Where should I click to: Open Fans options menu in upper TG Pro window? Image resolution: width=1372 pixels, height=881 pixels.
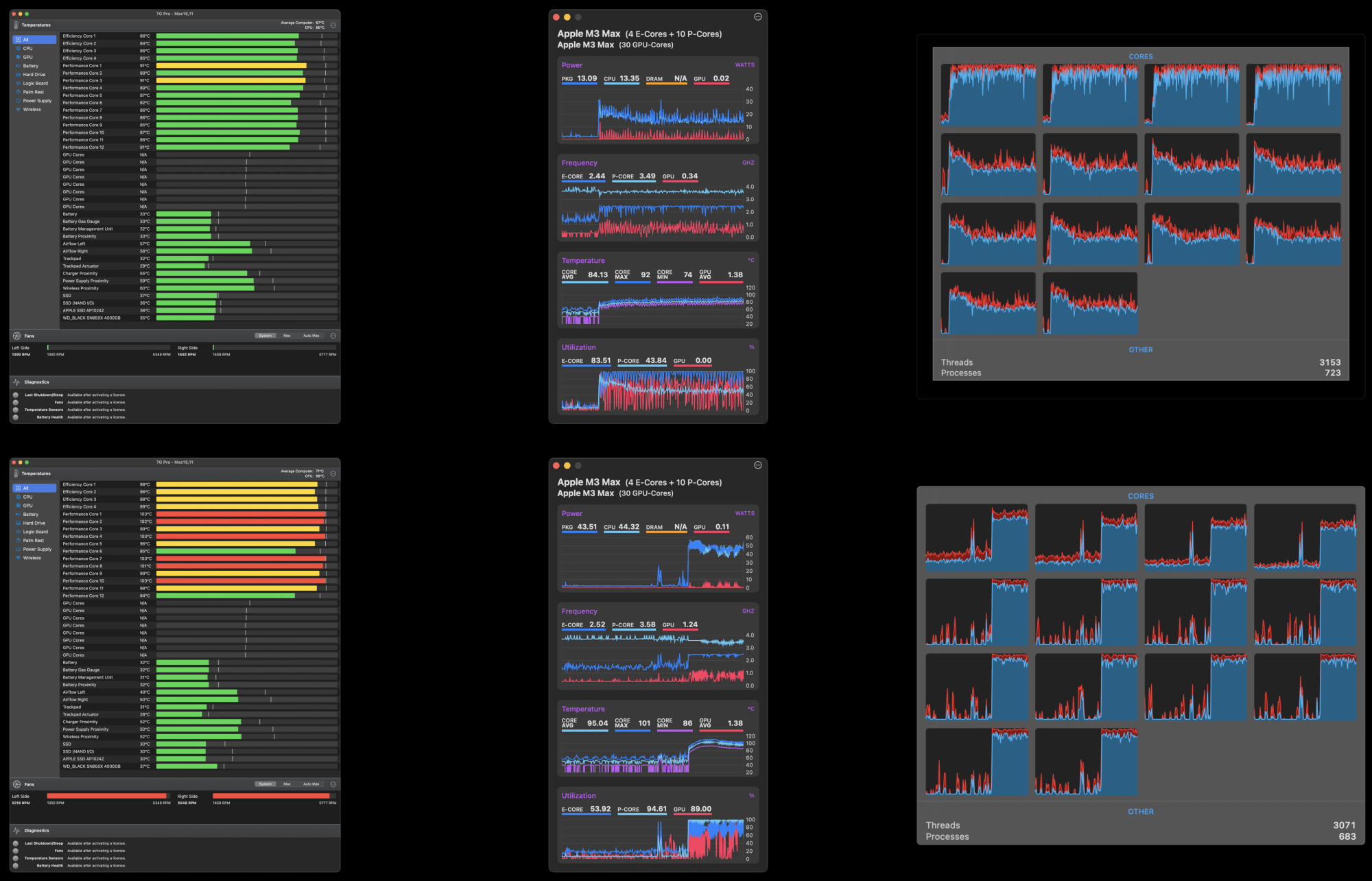click(333, 336)
